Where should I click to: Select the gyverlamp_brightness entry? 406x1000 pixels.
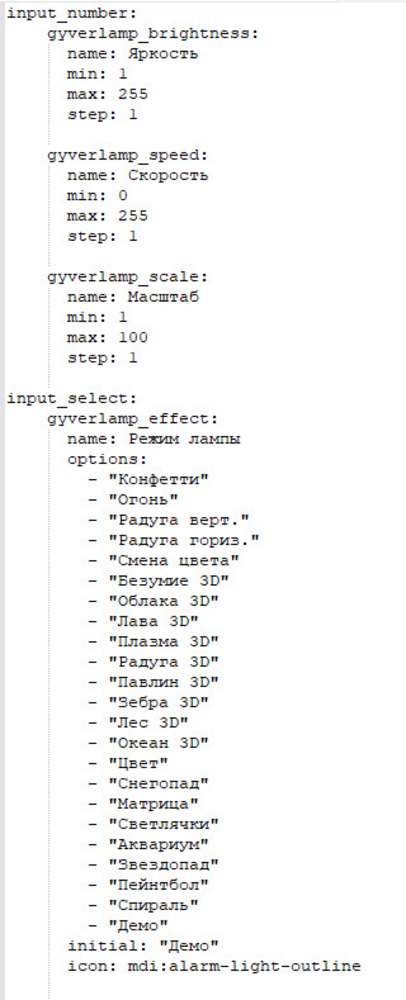pyautogui.click(x=153, y=34)
